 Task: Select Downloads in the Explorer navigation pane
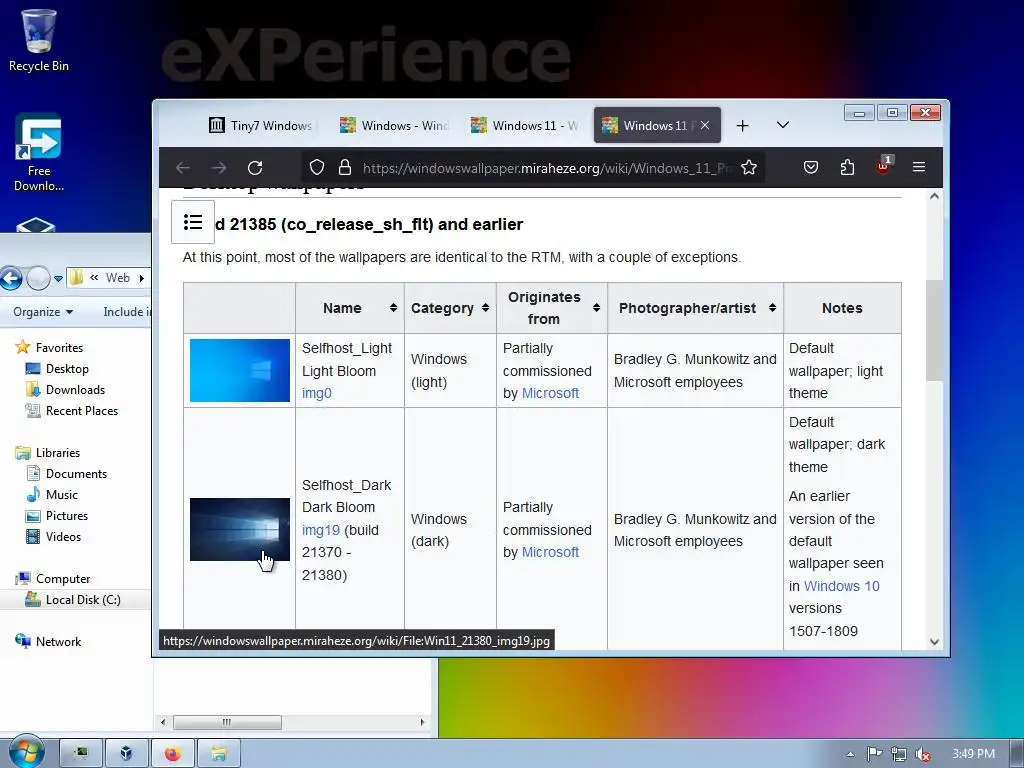click(x=75, y=390)
